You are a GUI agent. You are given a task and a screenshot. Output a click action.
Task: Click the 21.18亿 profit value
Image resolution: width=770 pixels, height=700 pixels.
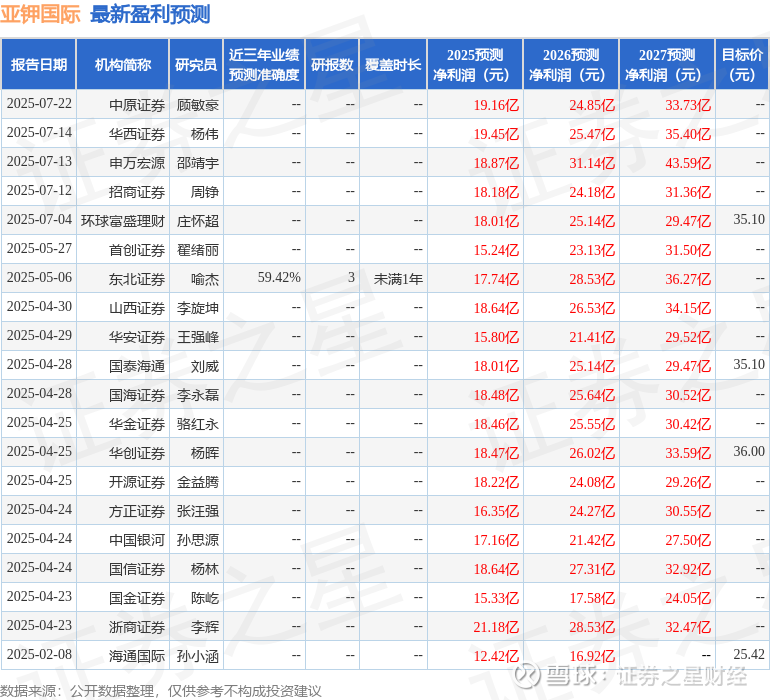coord(496,627)
